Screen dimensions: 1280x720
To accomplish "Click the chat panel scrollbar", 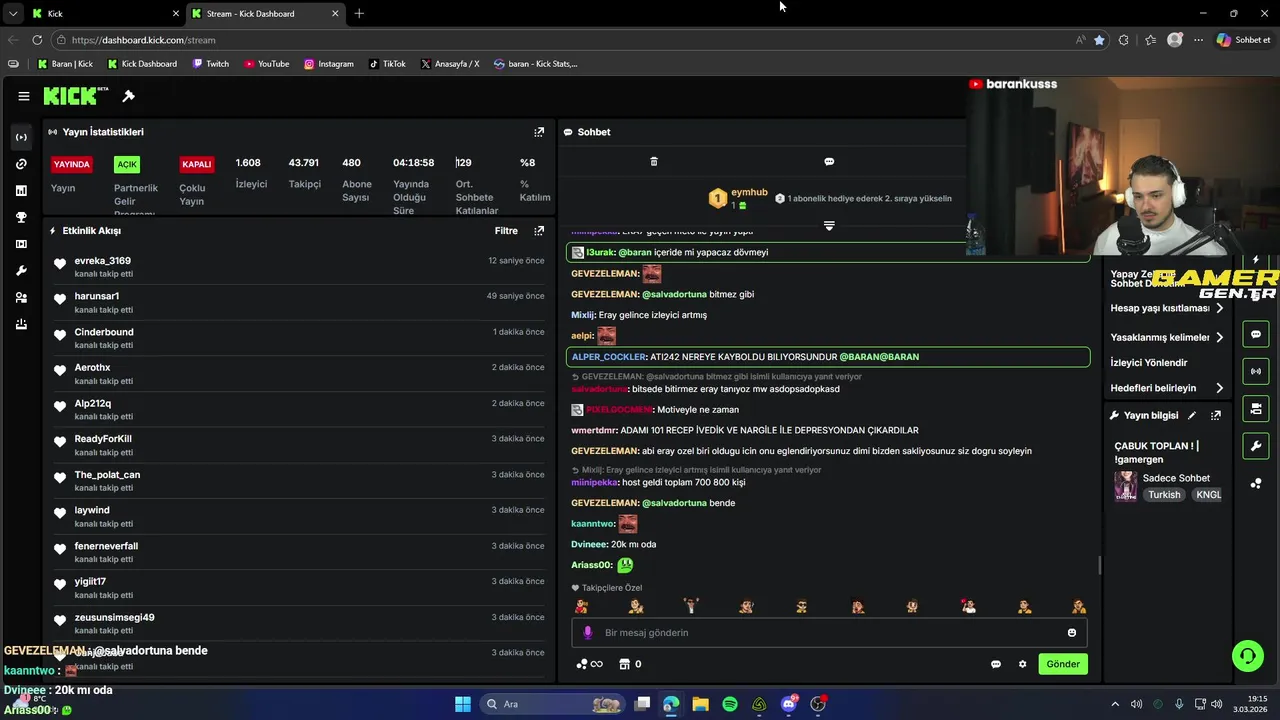I will point(1100,566).
